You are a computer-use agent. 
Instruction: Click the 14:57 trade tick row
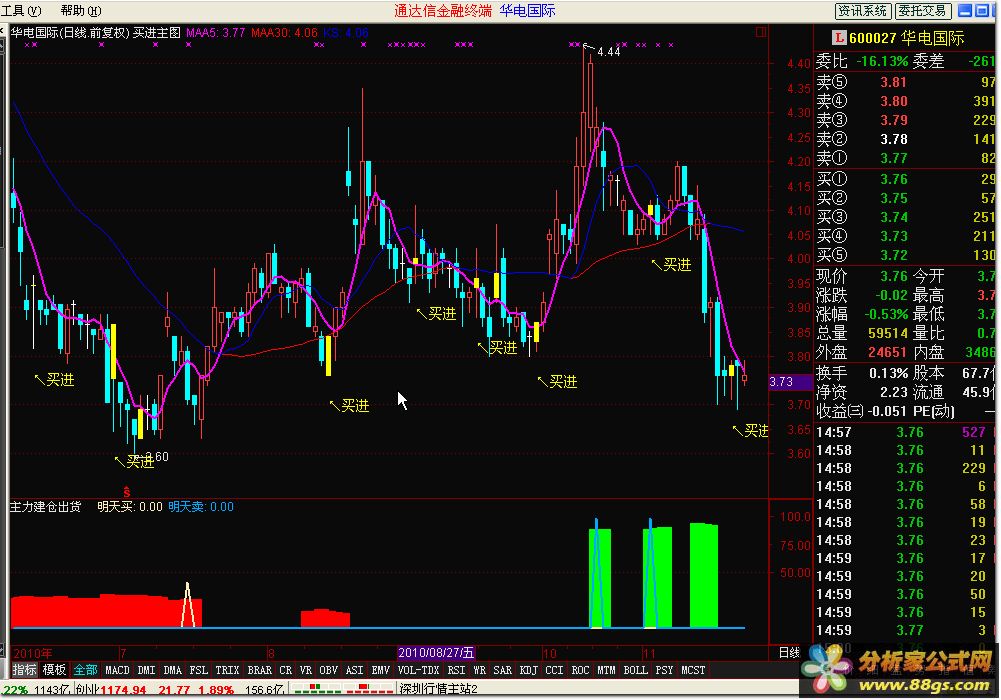[905, 432]
